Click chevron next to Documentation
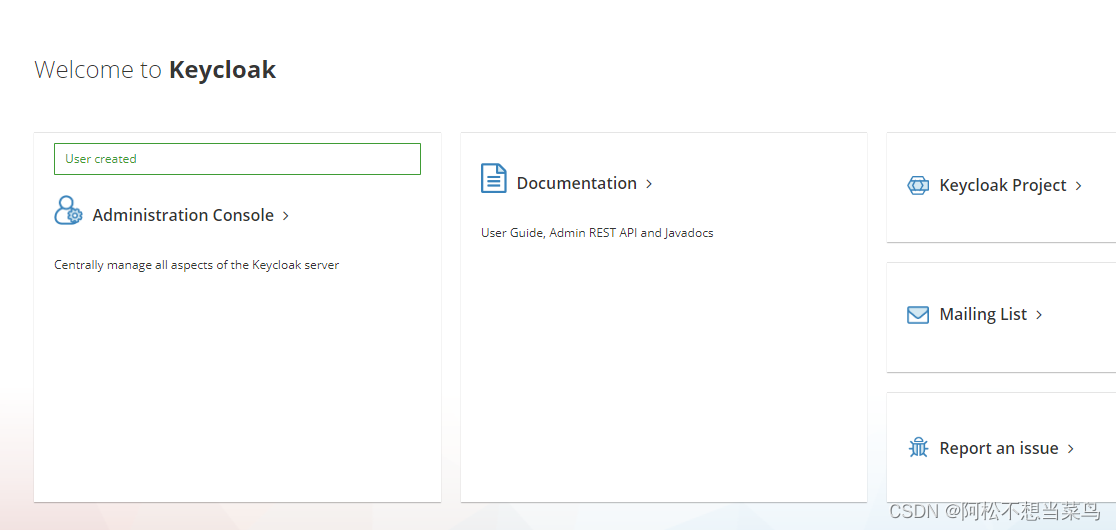This screenshot has height=530, width=1116. click(649, 184)
